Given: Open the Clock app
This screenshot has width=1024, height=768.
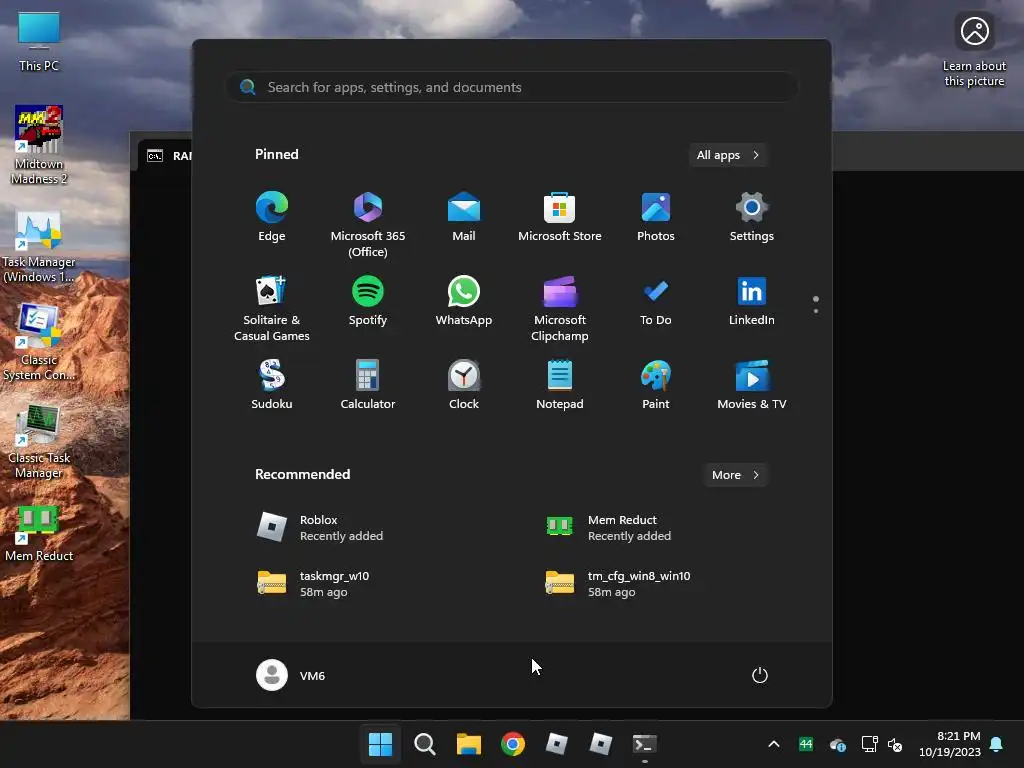Looking at the screenshot, I should [464, 385].
